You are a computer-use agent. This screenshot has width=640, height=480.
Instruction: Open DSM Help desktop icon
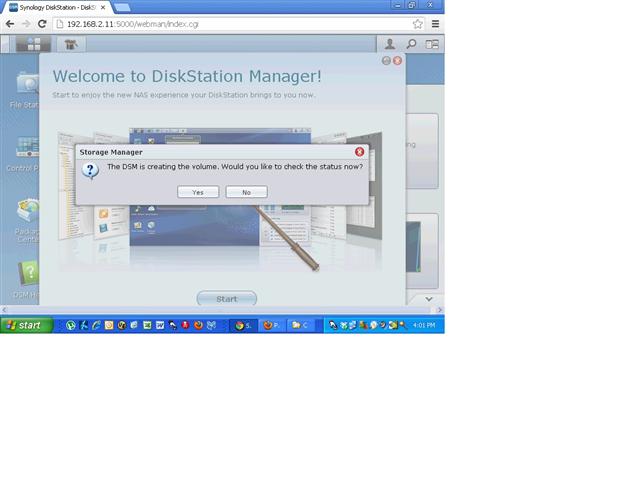click(x=27, y=280)
